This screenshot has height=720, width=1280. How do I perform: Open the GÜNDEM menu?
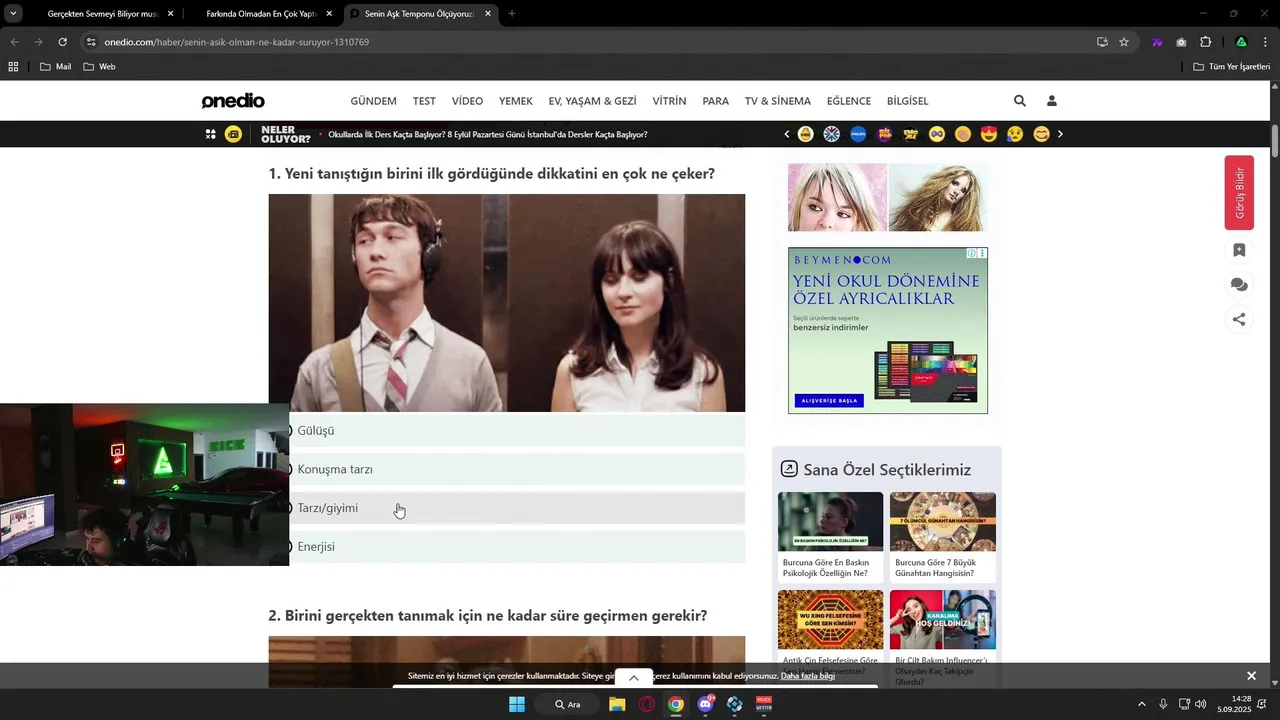[373, 101]
